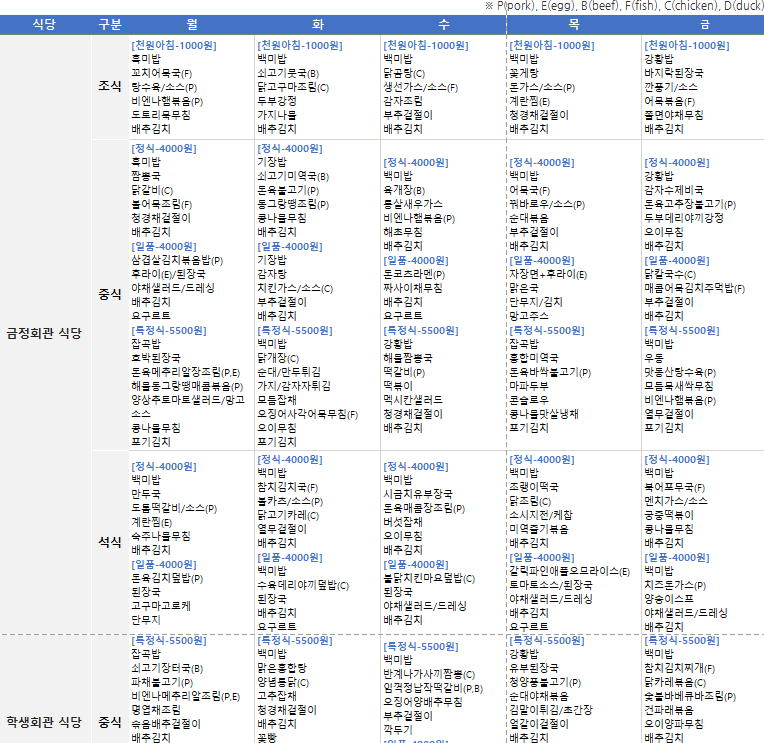Select the 화 (Tuesday) column header

[317, 24]
